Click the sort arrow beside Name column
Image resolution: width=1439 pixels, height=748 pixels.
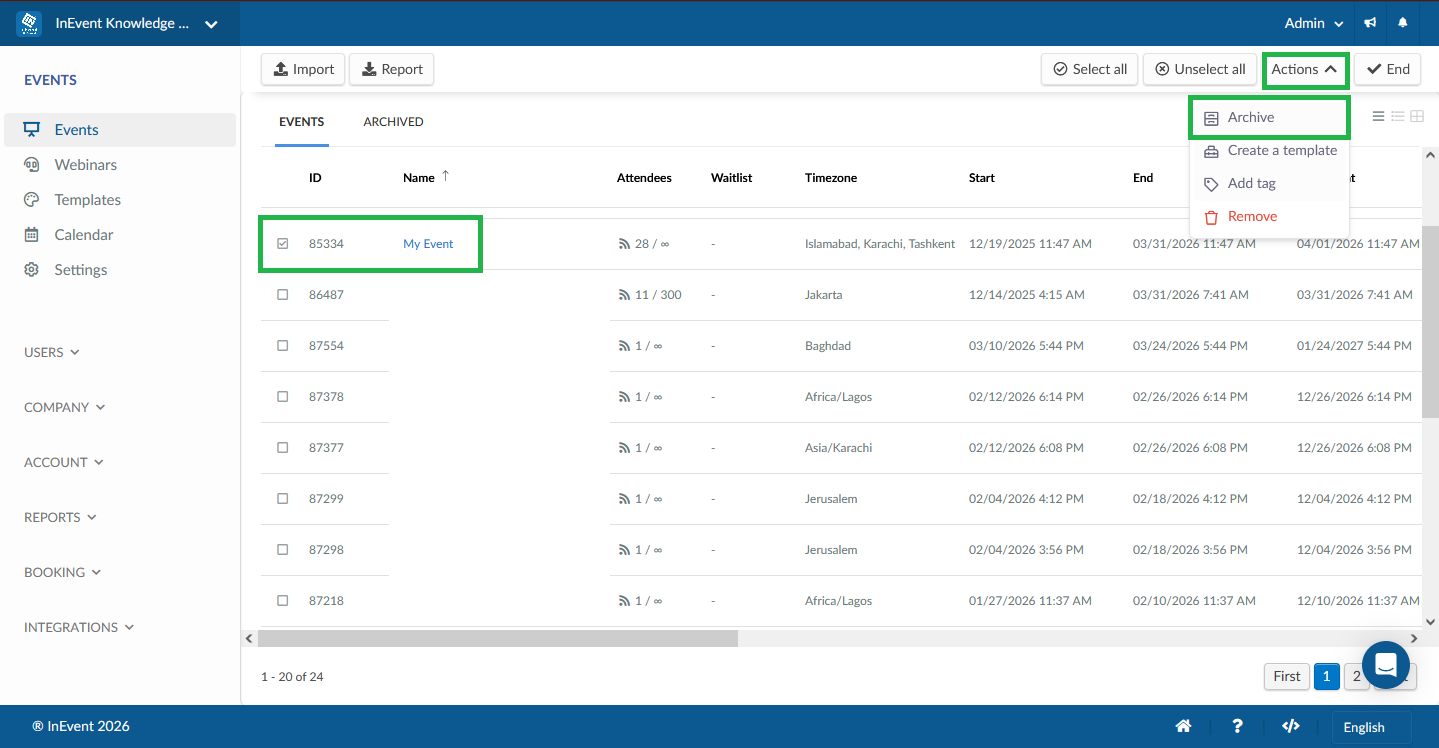tap(446, 177)
